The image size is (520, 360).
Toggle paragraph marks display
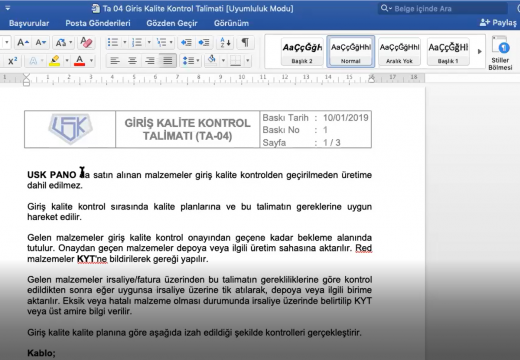click(x=245, y=42)
